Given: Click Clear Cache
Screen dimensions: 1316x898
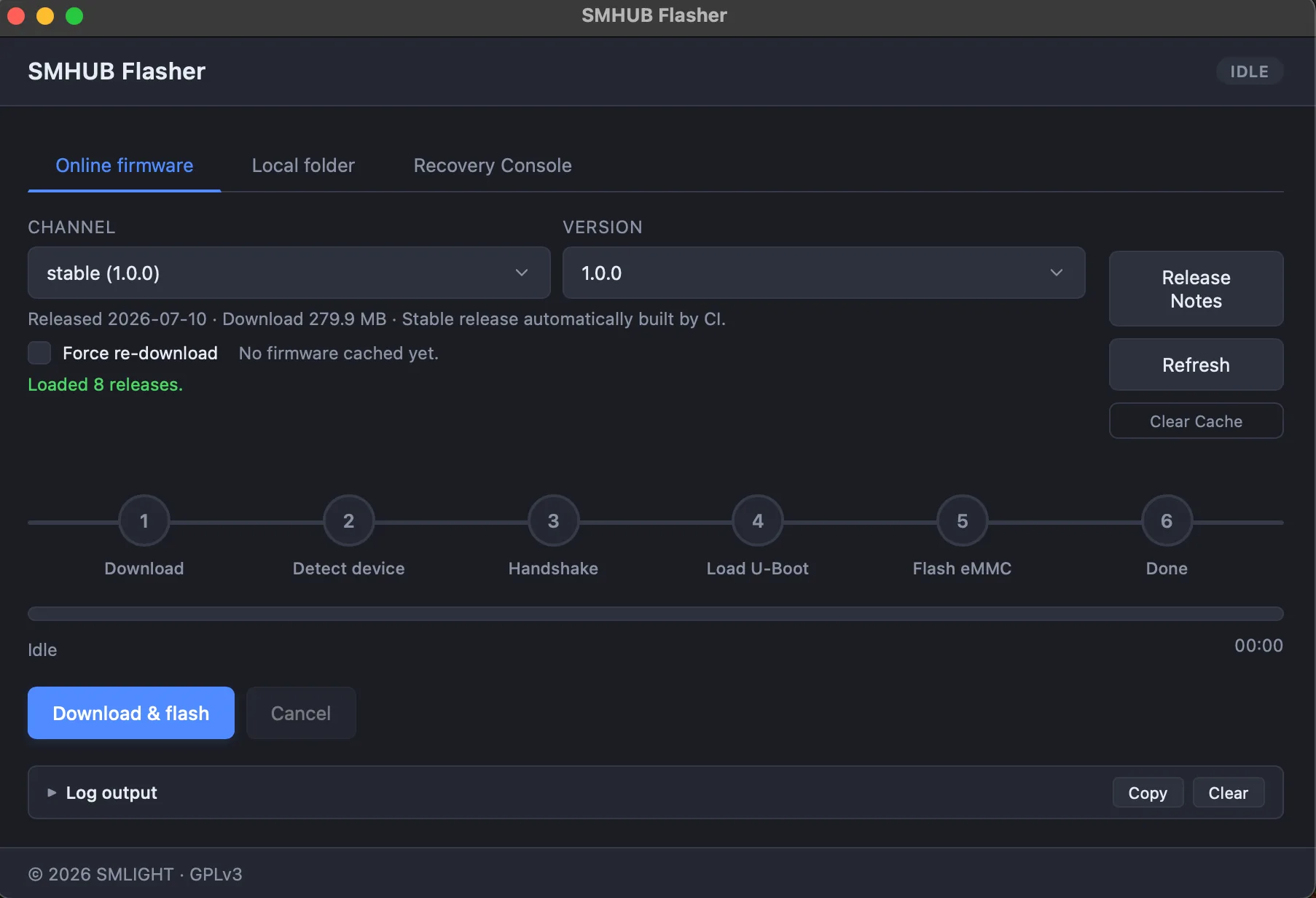Looking at the screenshot, I should pyautogui.click(x=1196, y=421).
